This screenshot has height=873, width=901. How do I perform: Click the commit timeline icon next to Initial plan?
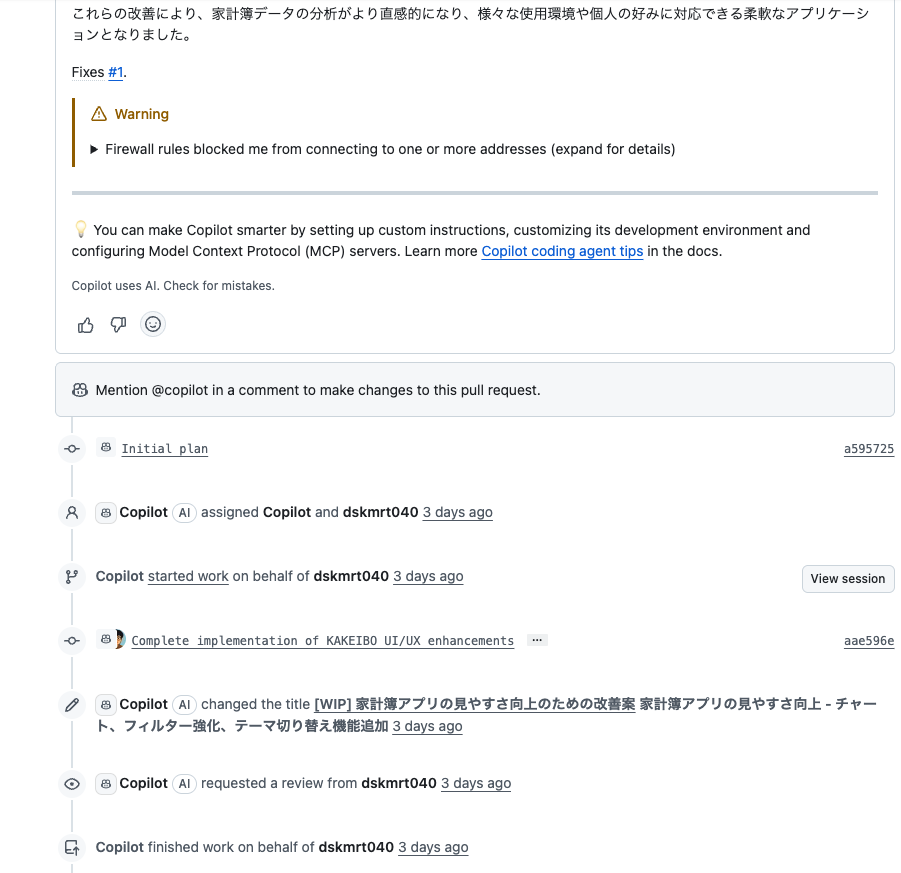(72, 449)
